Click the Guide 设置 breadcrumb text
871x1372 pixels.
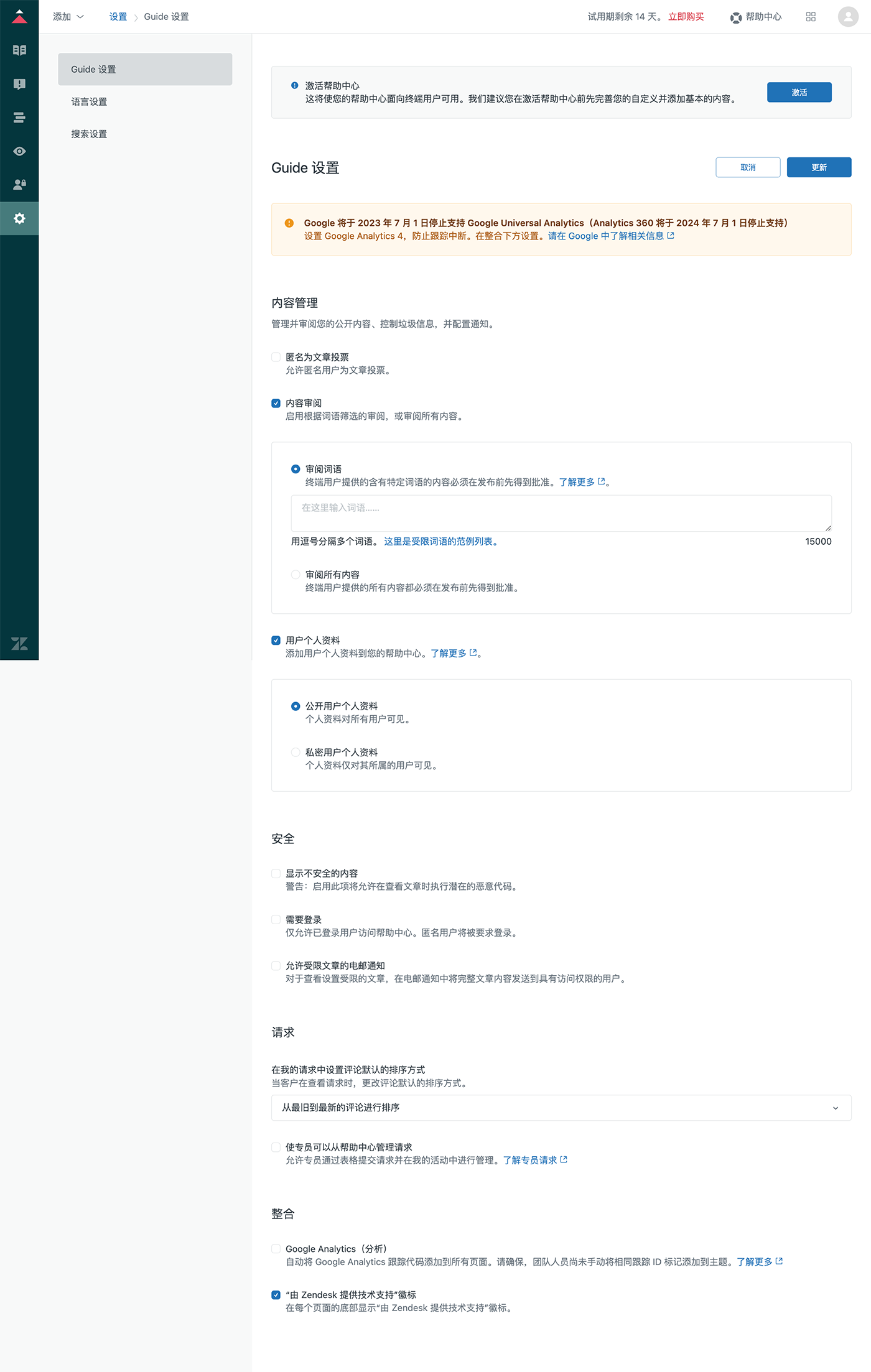tap(166, 17)
